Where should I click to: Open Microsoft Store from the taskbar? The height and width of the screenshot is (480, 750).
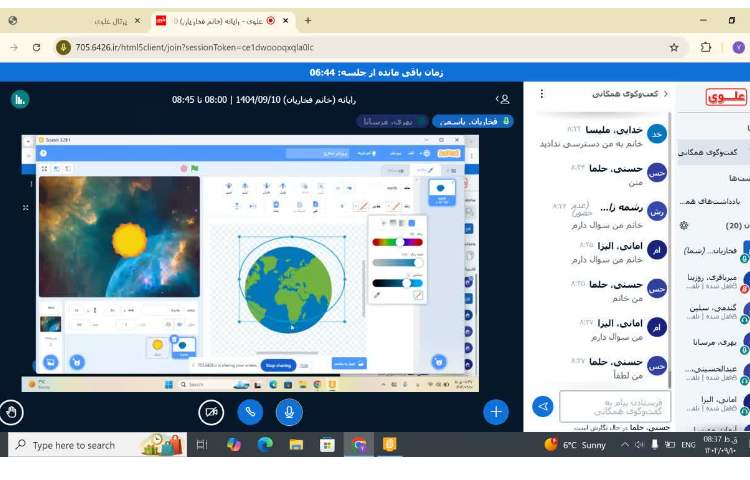(x=327, y=445)
